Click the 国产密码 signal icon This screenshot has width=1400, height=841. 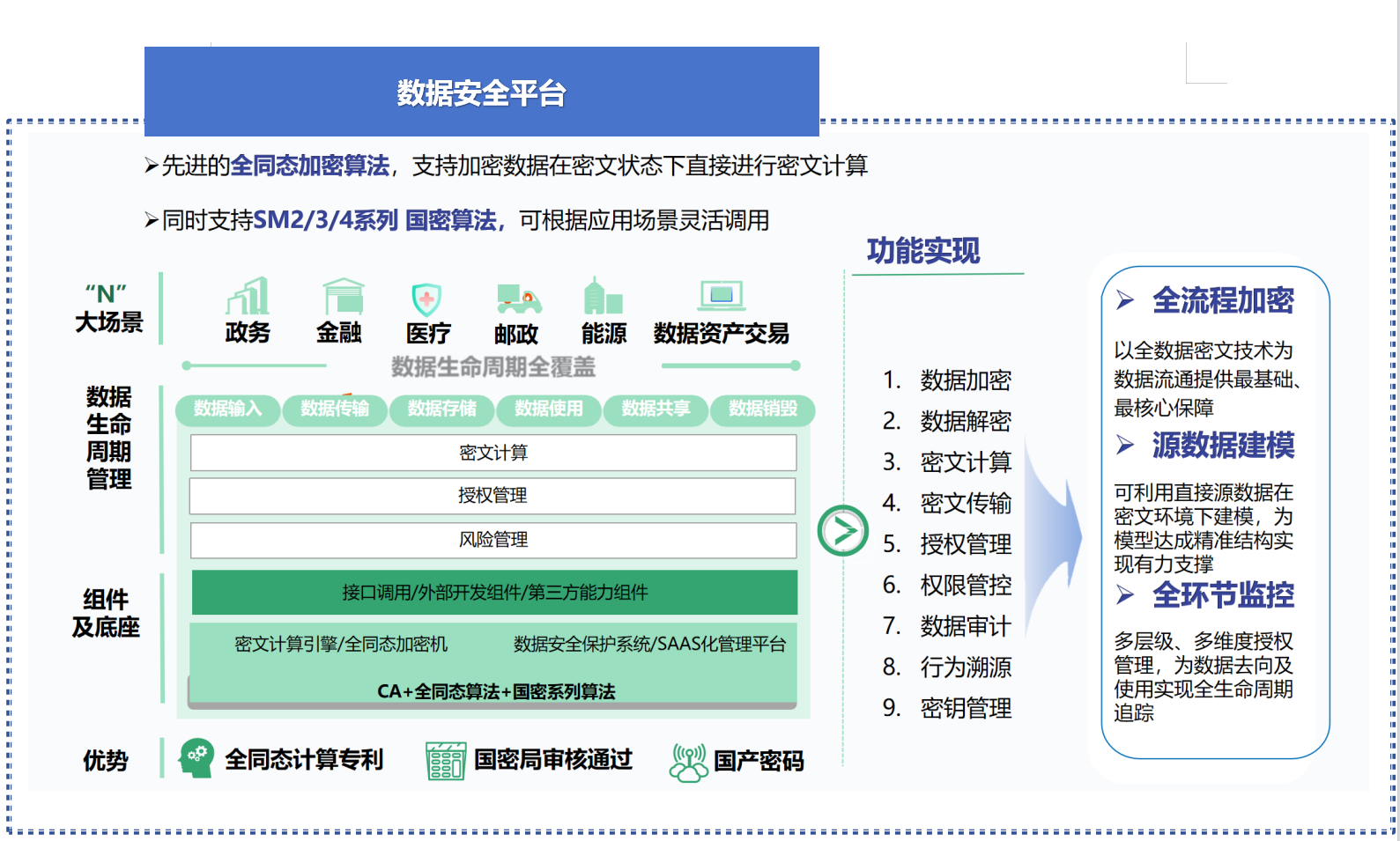click(688, 762)
